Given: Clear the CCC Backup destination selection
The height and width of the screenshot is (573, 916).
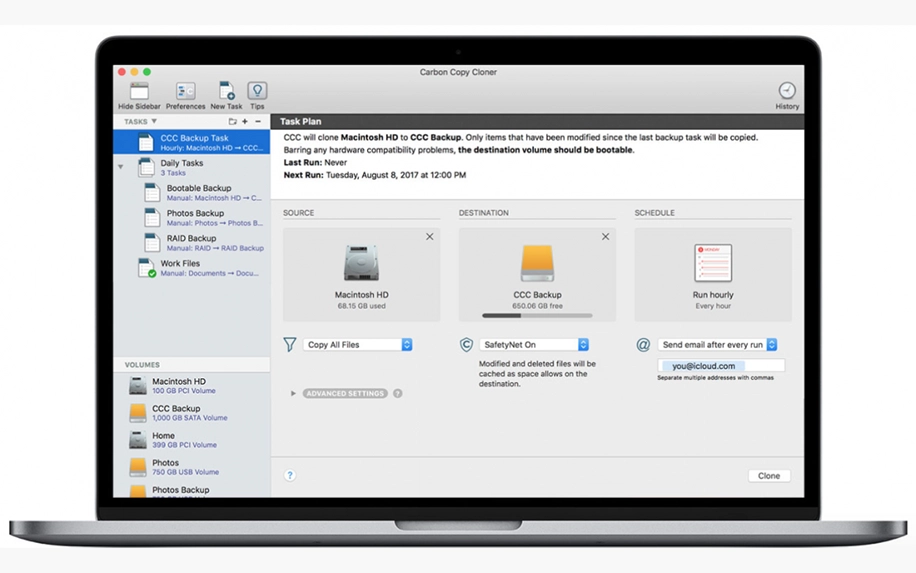Looking at the screenshot, I should 605,237.
